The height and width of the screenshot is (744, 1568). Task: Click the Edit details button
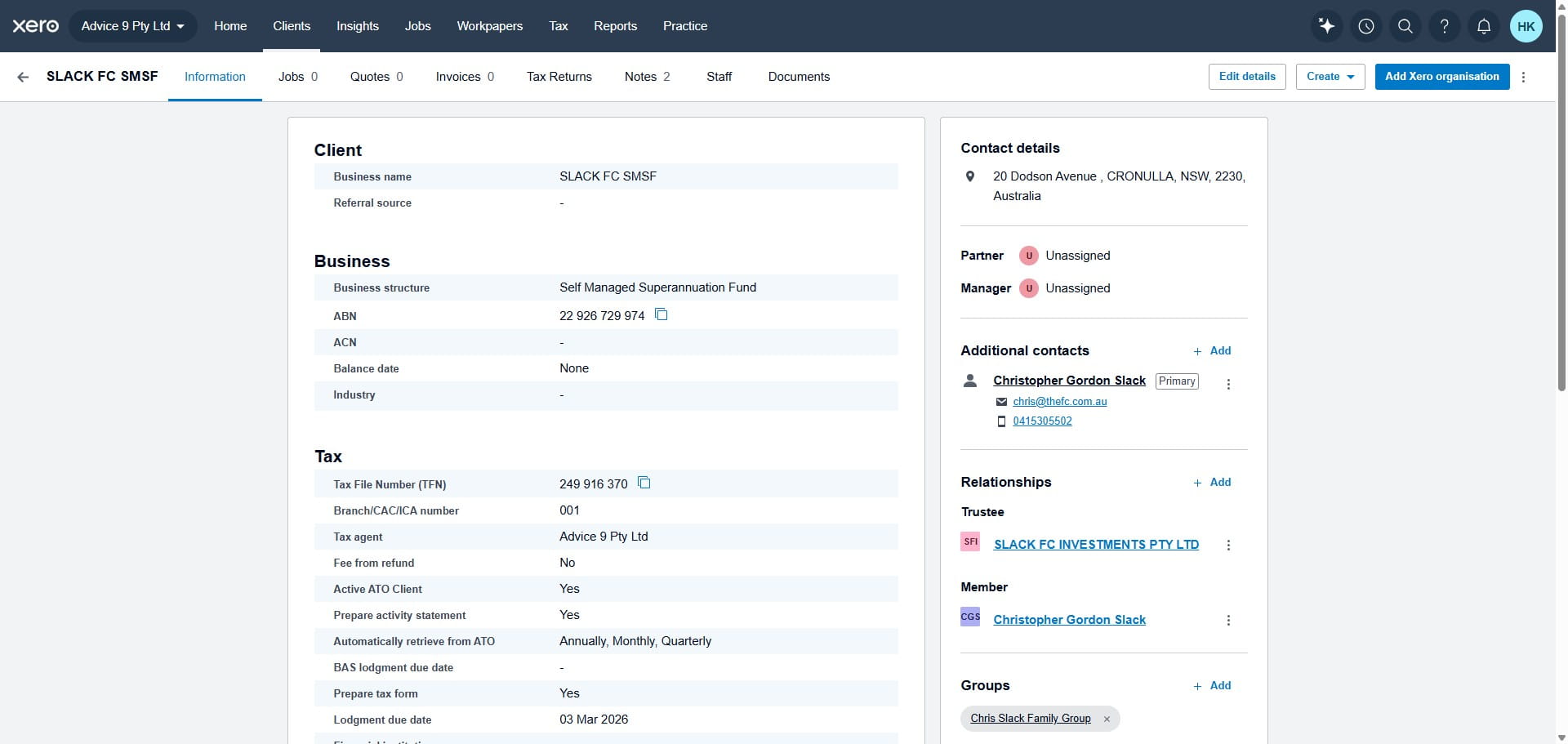click(1247, 77)
